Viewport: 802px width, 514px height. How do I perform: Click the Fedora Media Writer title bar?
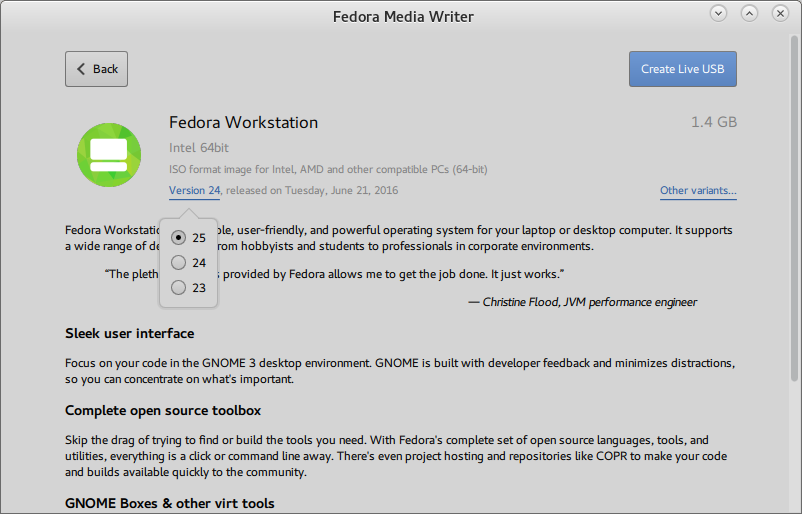402,16
